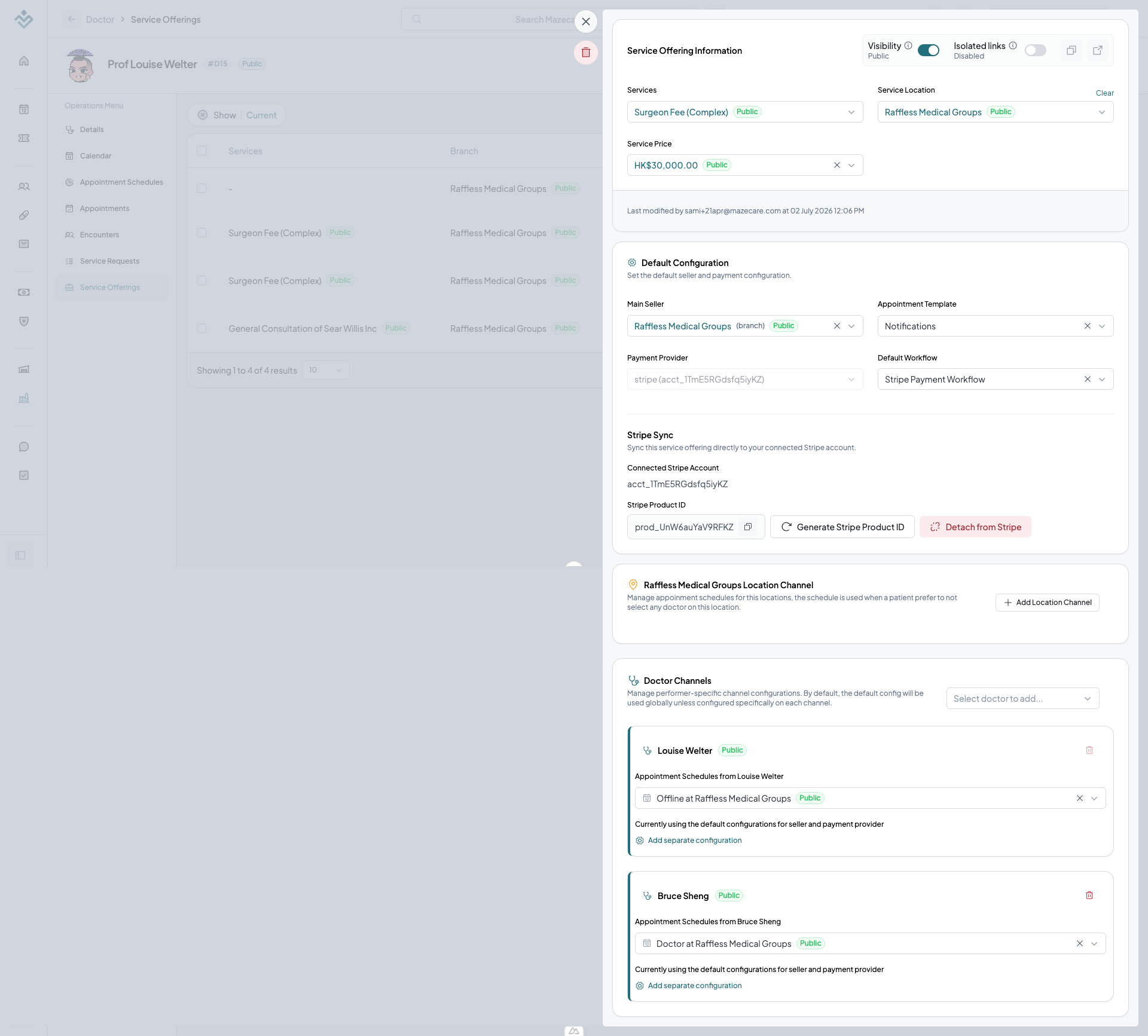Clear Bruce Sheng appointment schedule selection
This screenshot has height=1036, width=1148.
point(1080,943)
